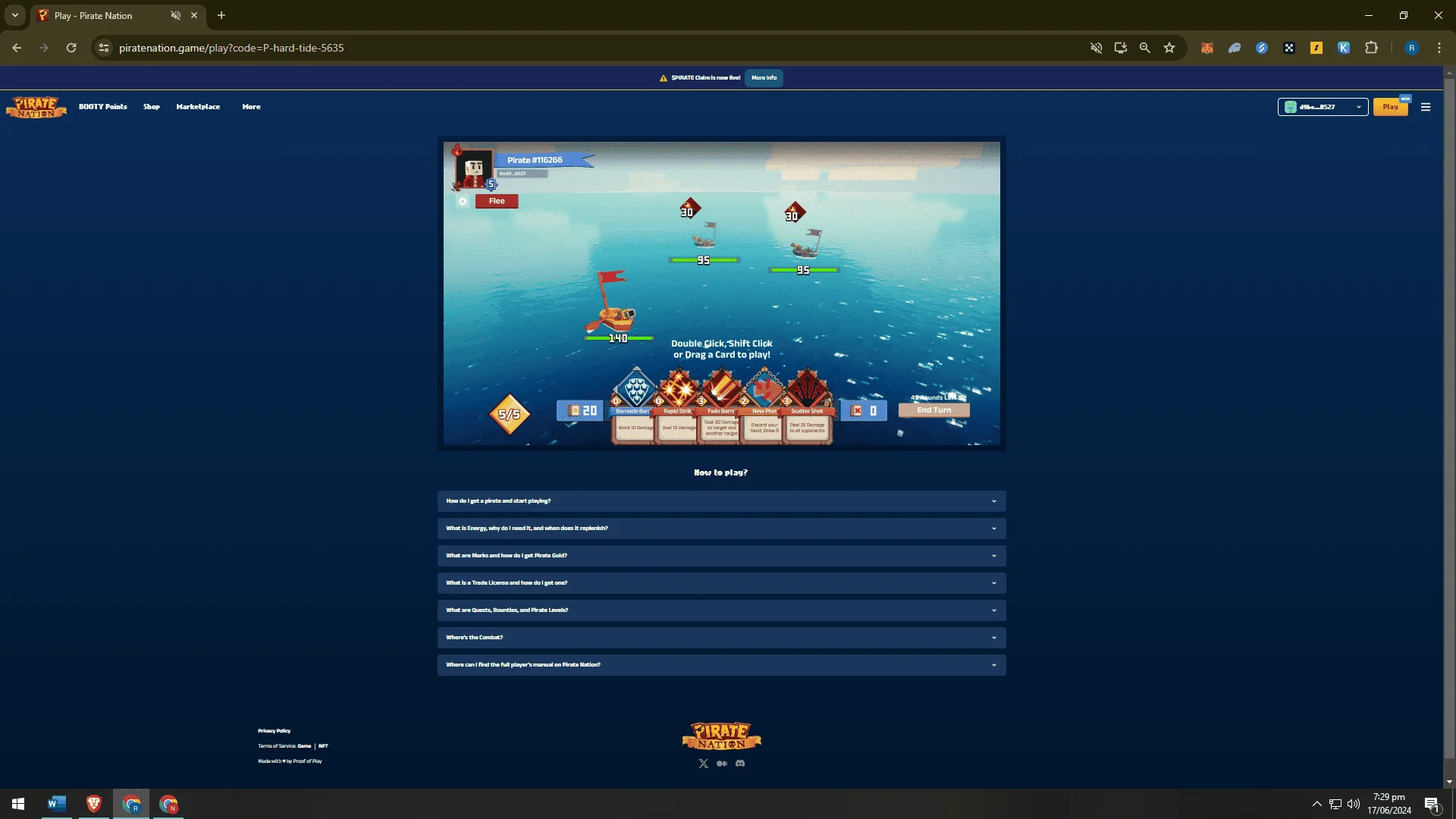Image resolution: width=1456 pixels, height=819 pixels.
Task: Open the discard pile showing 0
Action: pos(864,410)
